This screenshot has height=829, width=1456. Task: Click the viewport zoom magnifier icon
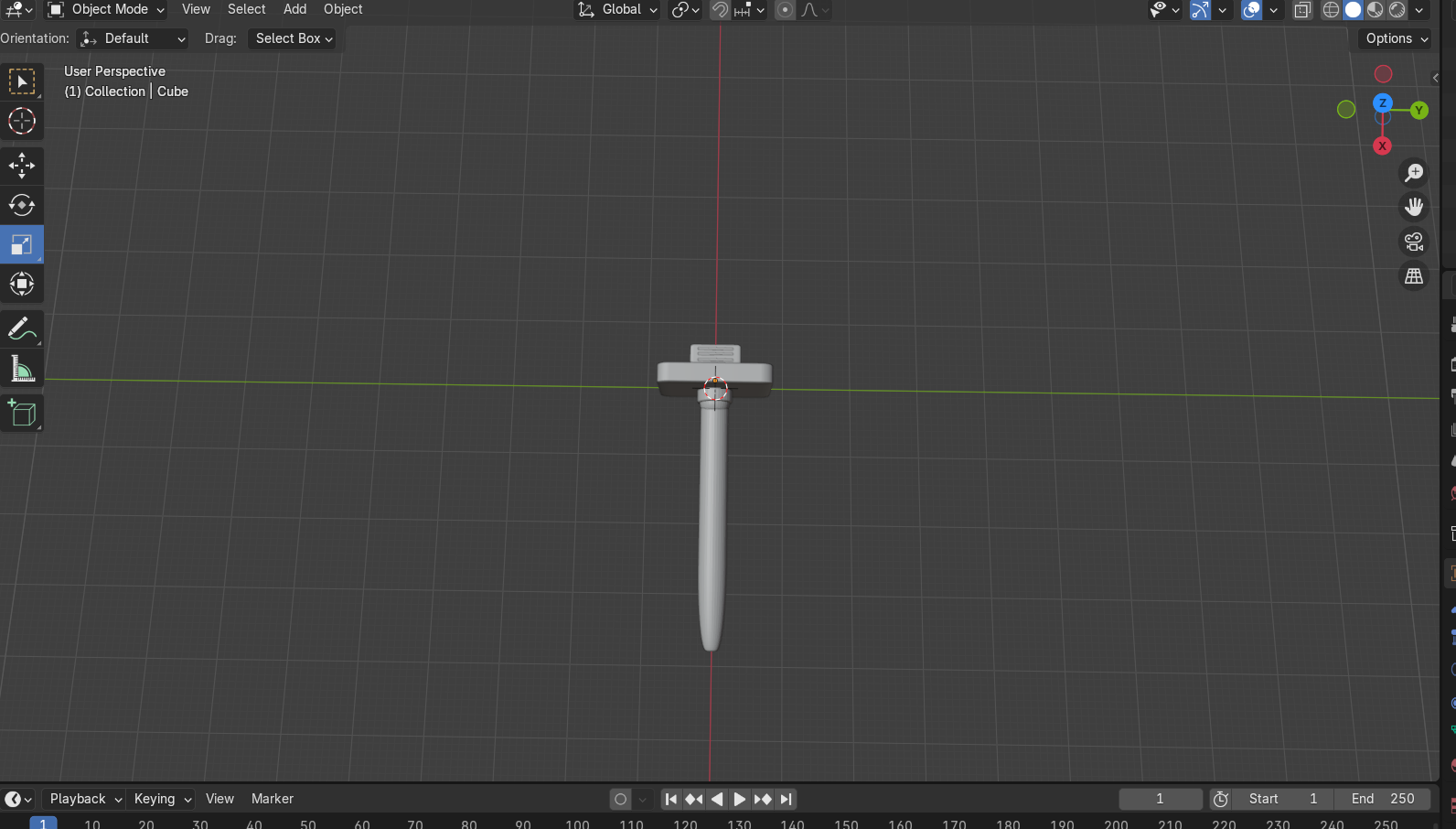point(1414,172)
